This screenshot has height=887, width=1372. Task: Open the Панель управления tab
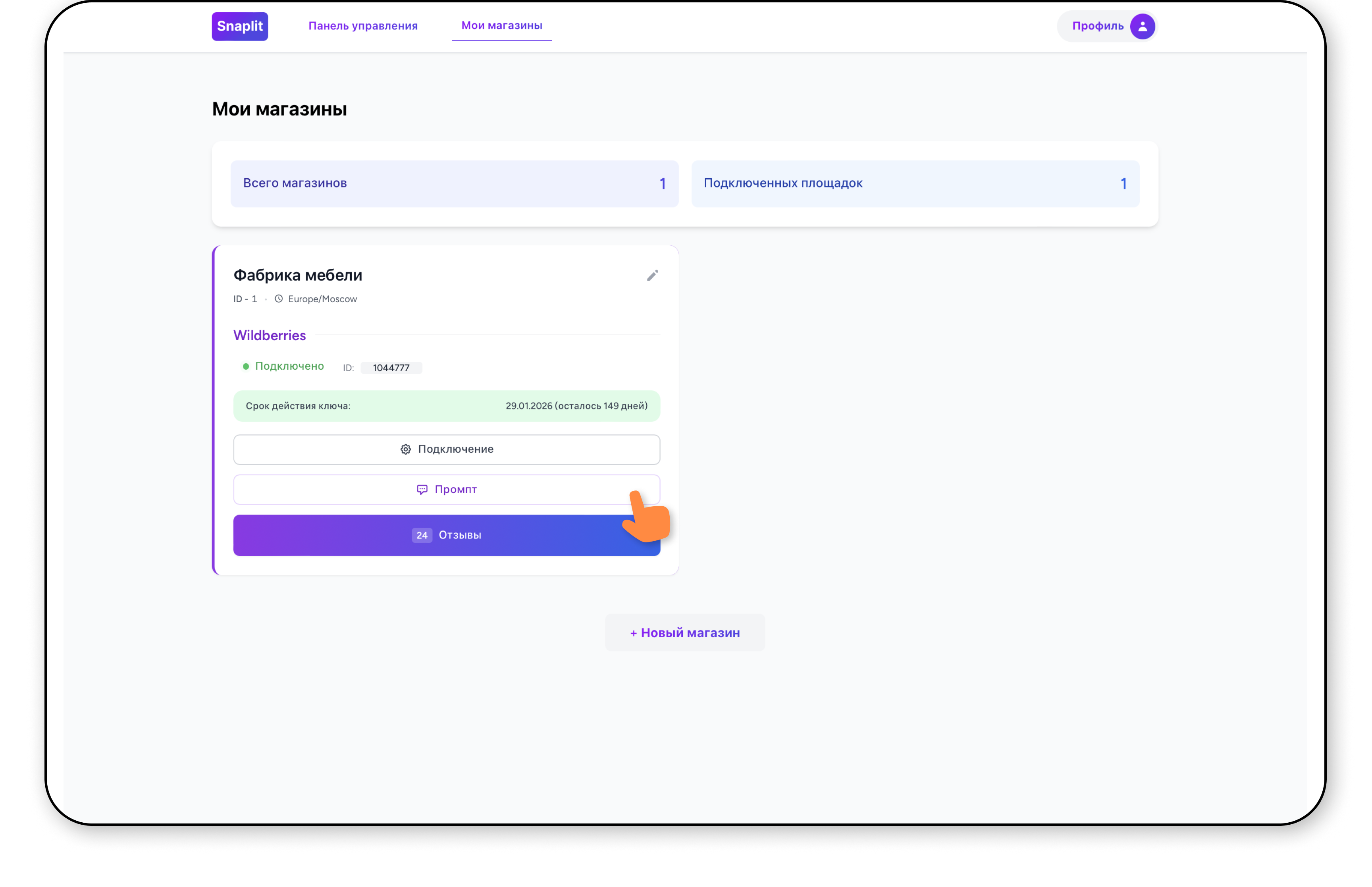[363, 26]
